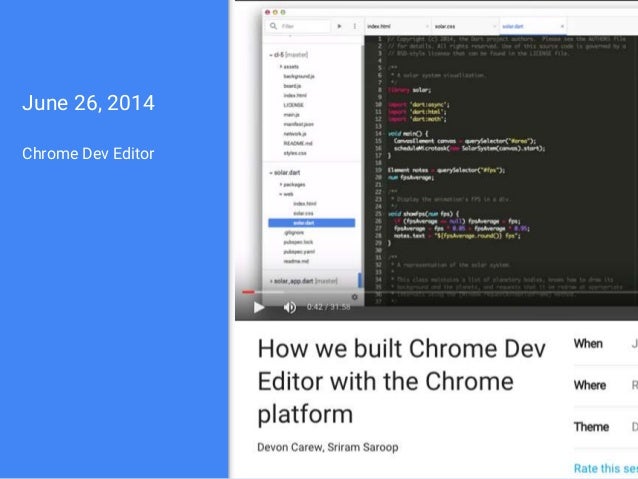Close the solar.dart tab
Screen dimensions: 638x479
coord(562,26)
